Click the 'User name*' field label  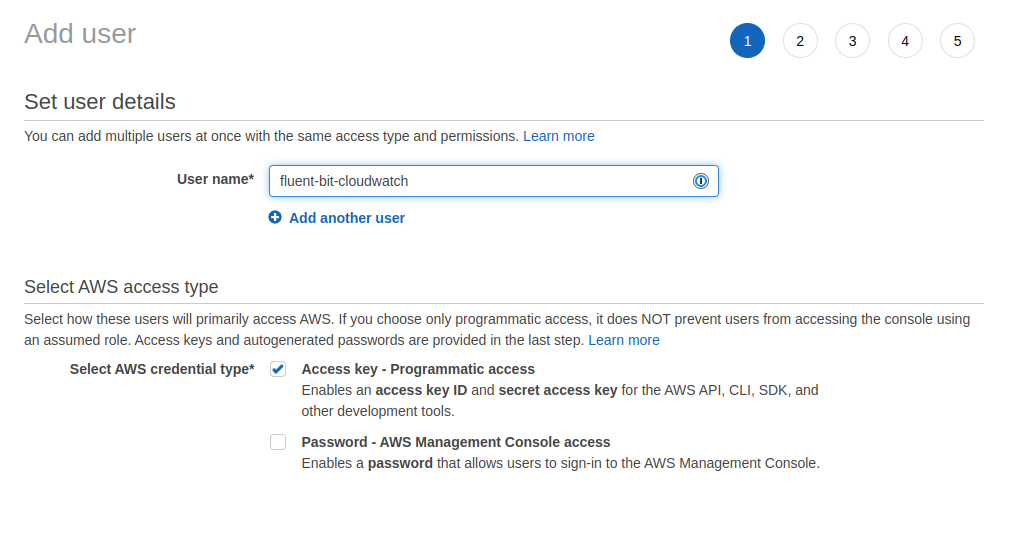click(x=215, y=179)
